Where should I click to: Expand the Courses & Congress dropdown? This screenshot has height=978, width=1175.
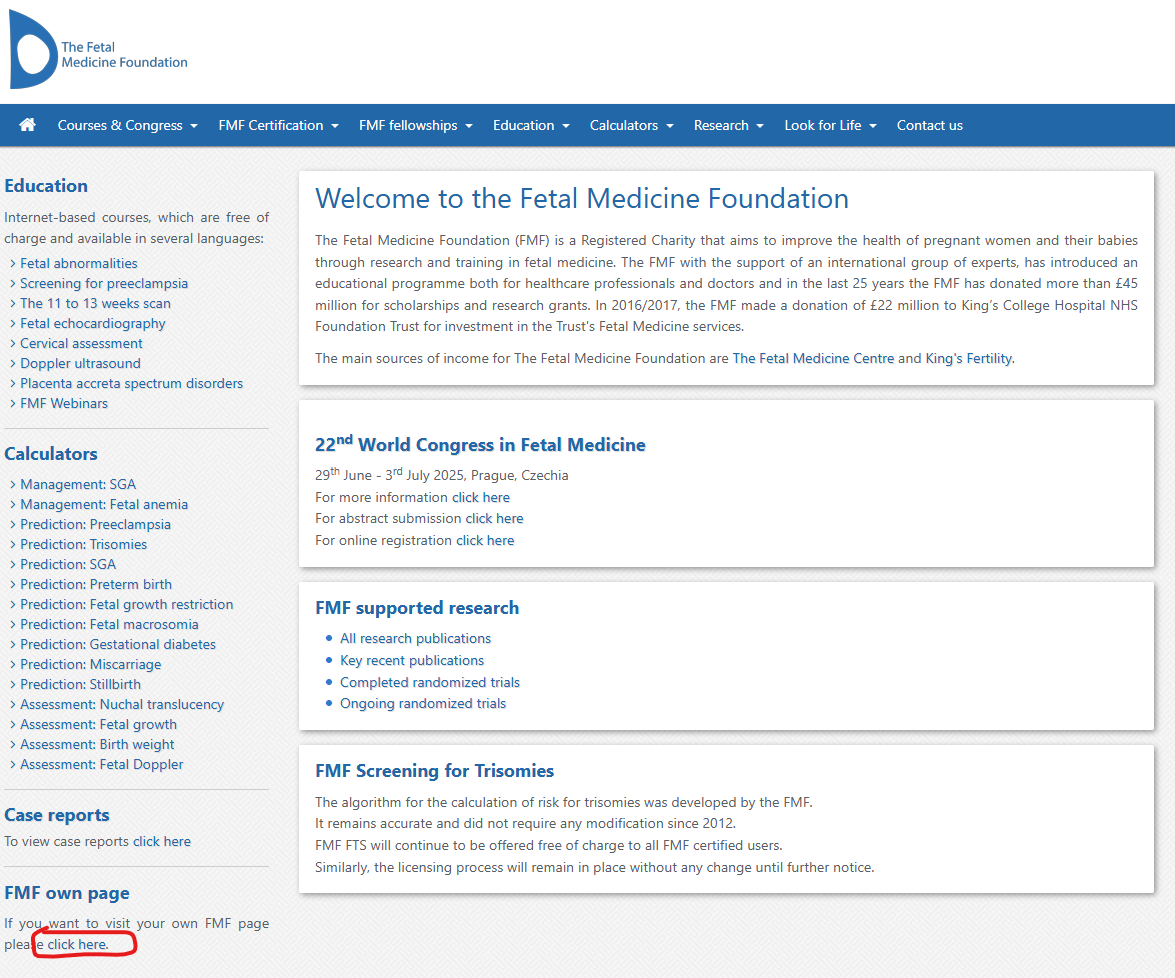point(127,125)
